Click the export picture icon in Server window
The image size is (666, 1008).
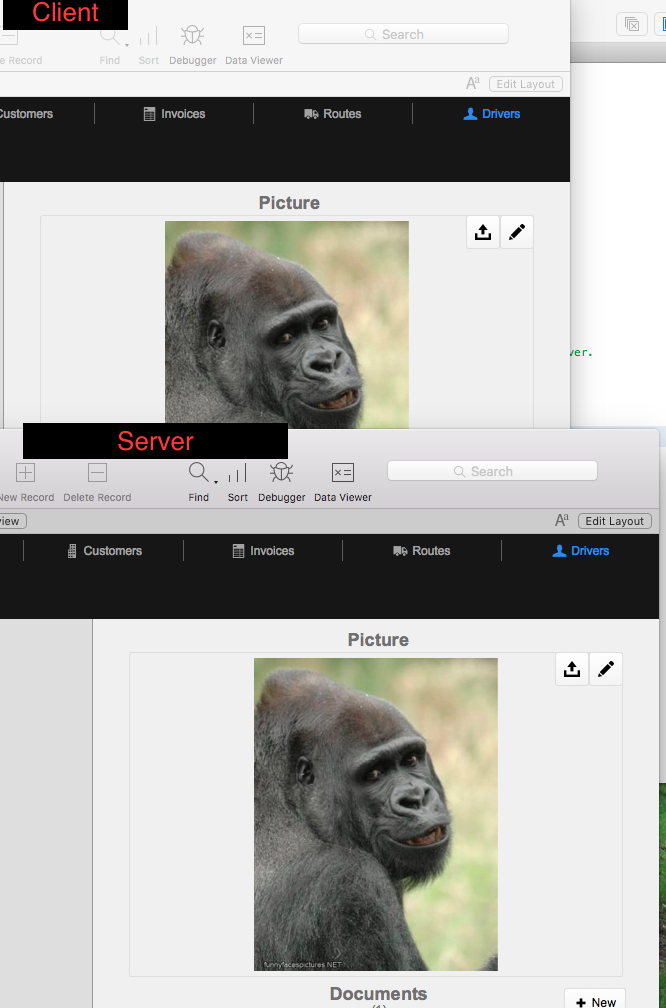[572, 669]
